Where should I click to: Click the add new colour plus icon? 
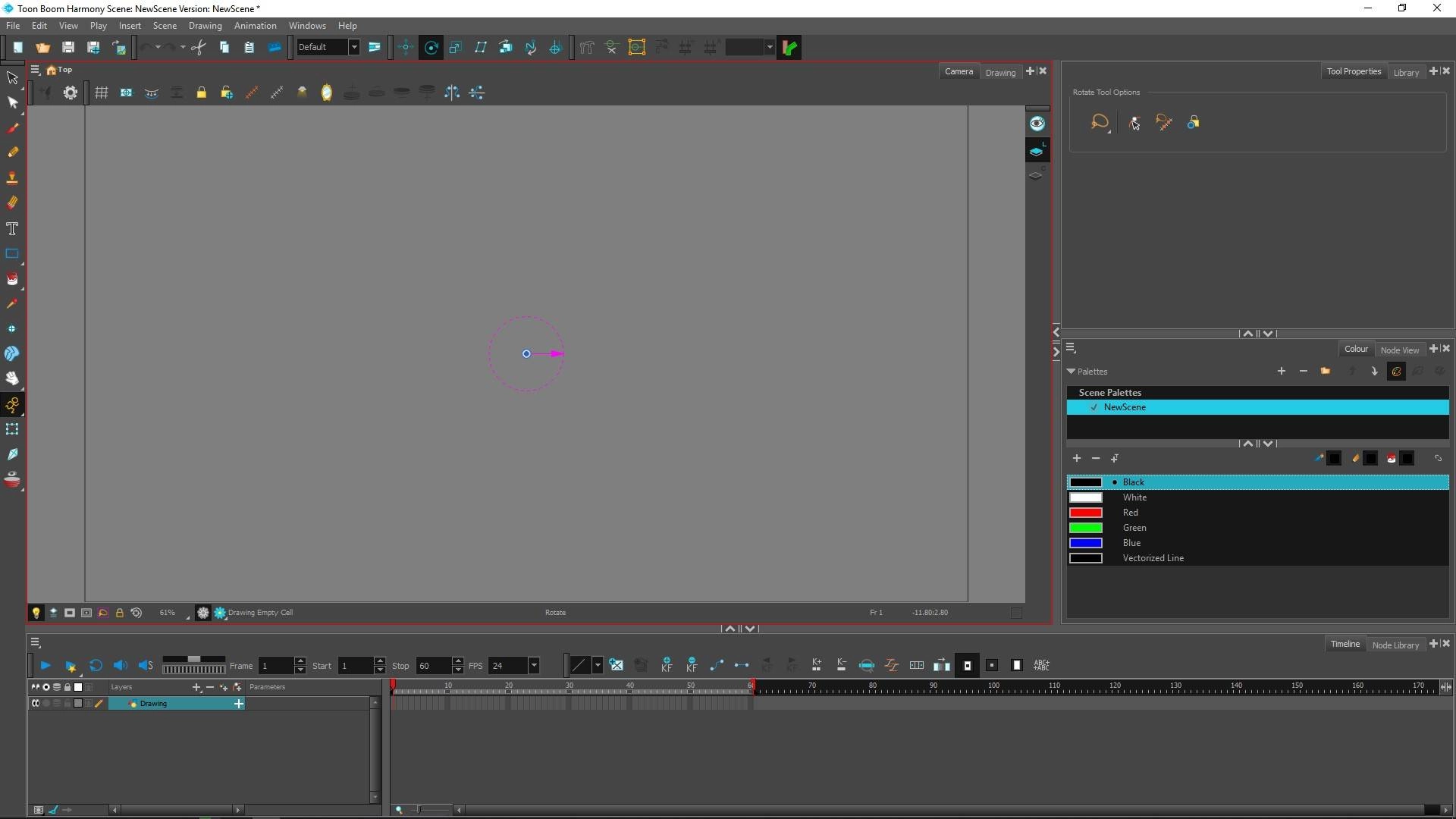coord(1076,458)
